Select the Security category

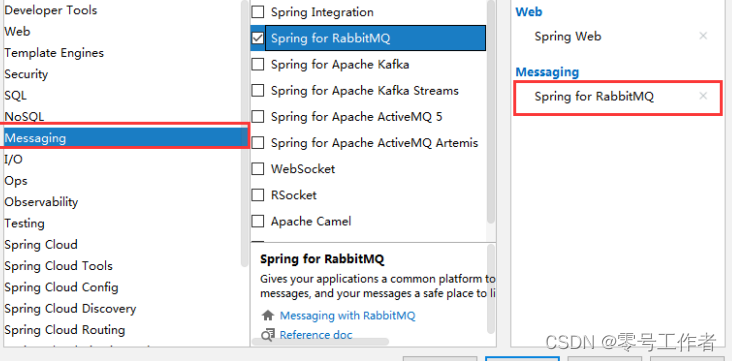(26, 74)
